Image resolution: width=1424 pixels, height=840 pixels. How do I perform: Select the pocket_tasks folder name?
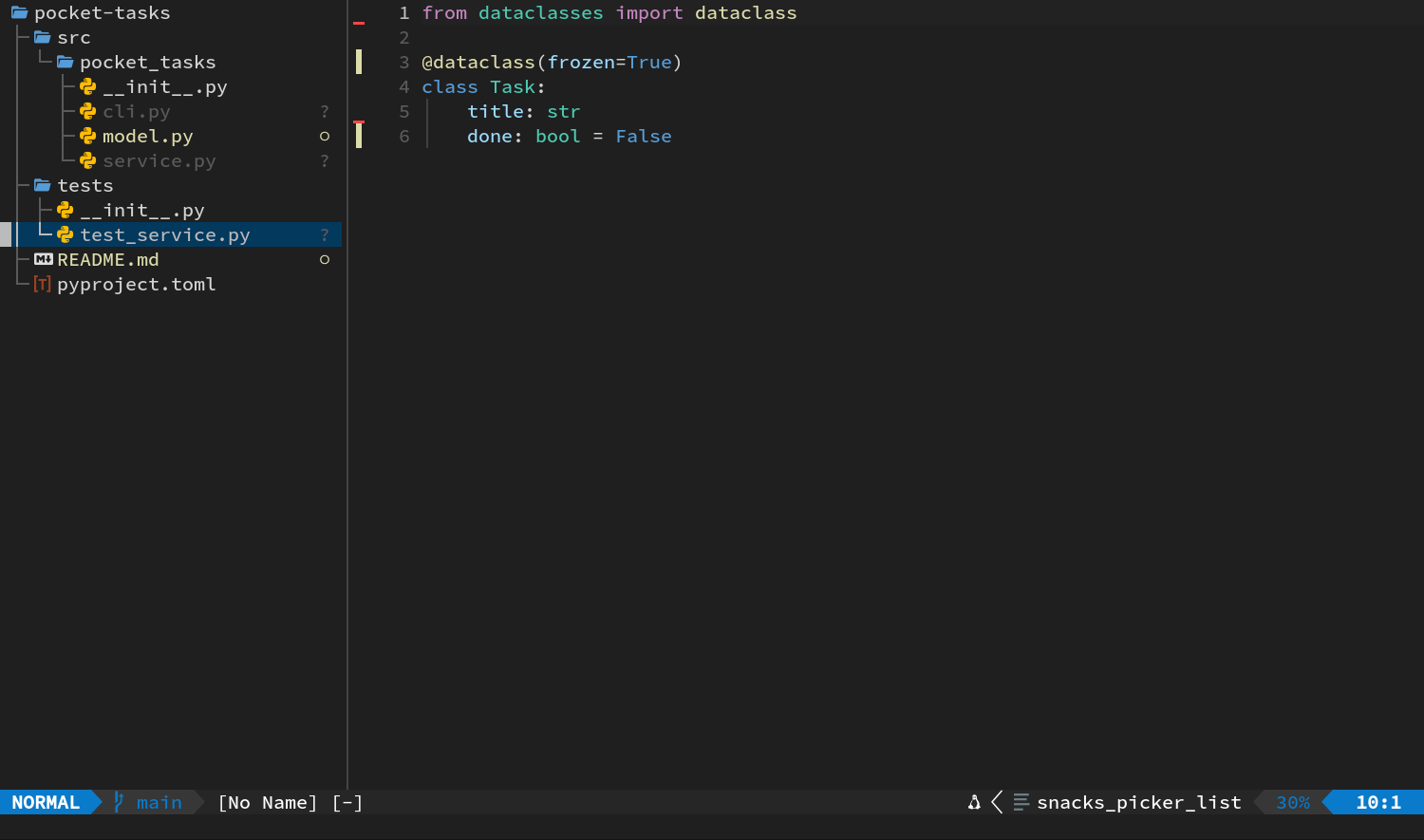(x=148, y=63)
